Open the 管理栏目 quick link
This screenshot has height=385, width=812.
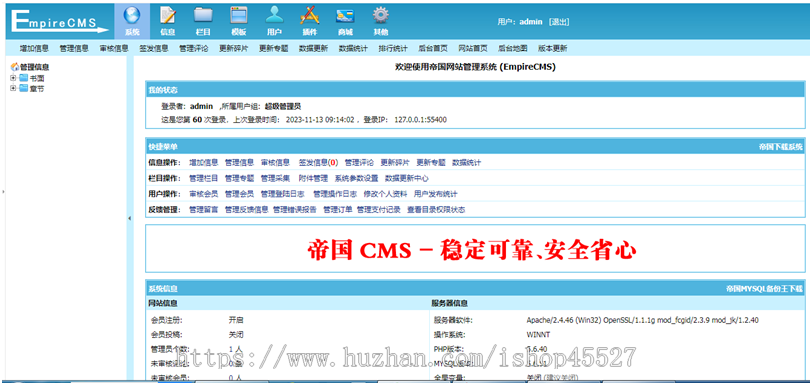pyautogui.click(x=204, y=178)
